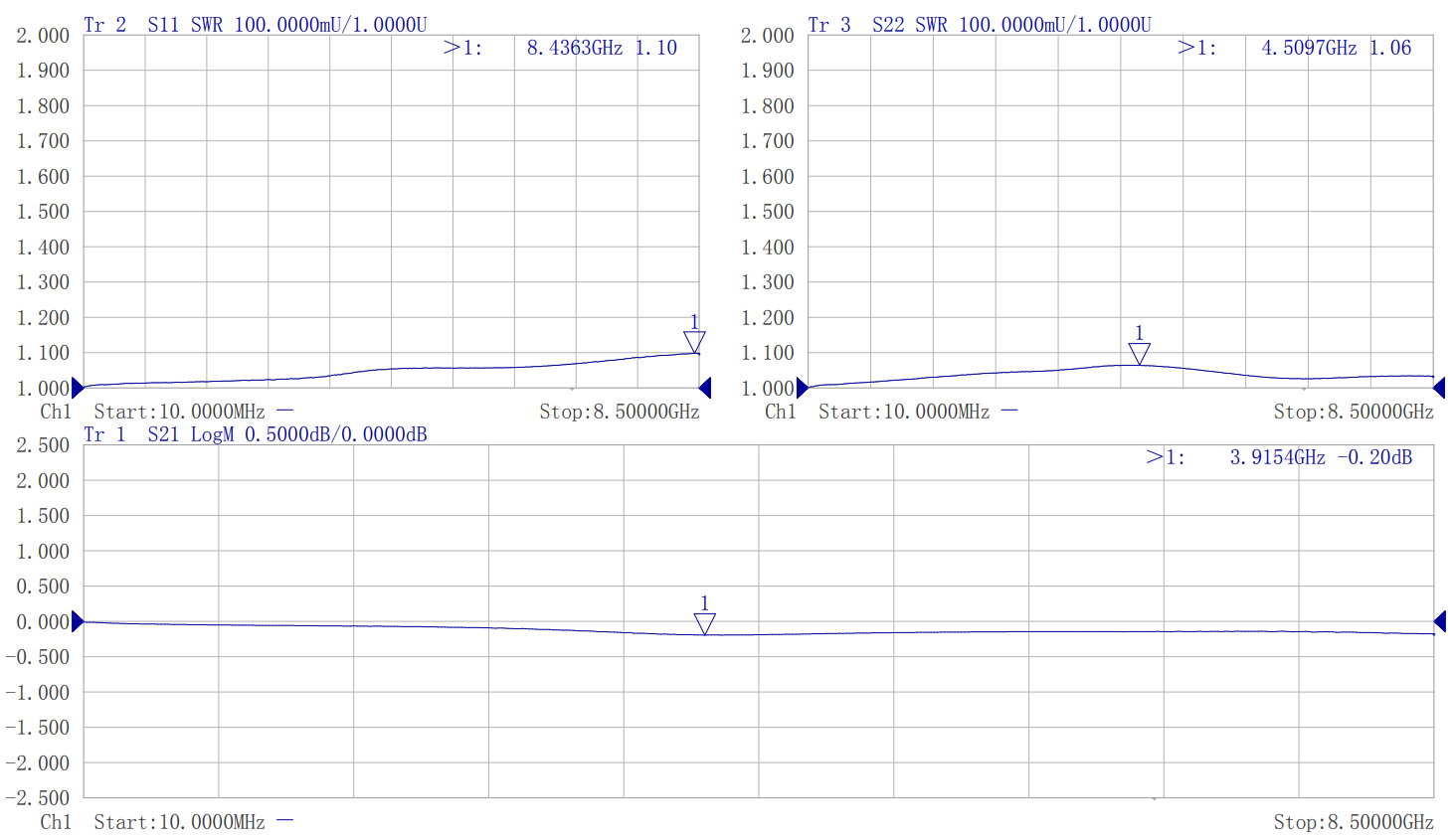Click right reference level arrow on S11 plot
The image size is (1454, 840).
pyautogui.click(x=705, y=388)
